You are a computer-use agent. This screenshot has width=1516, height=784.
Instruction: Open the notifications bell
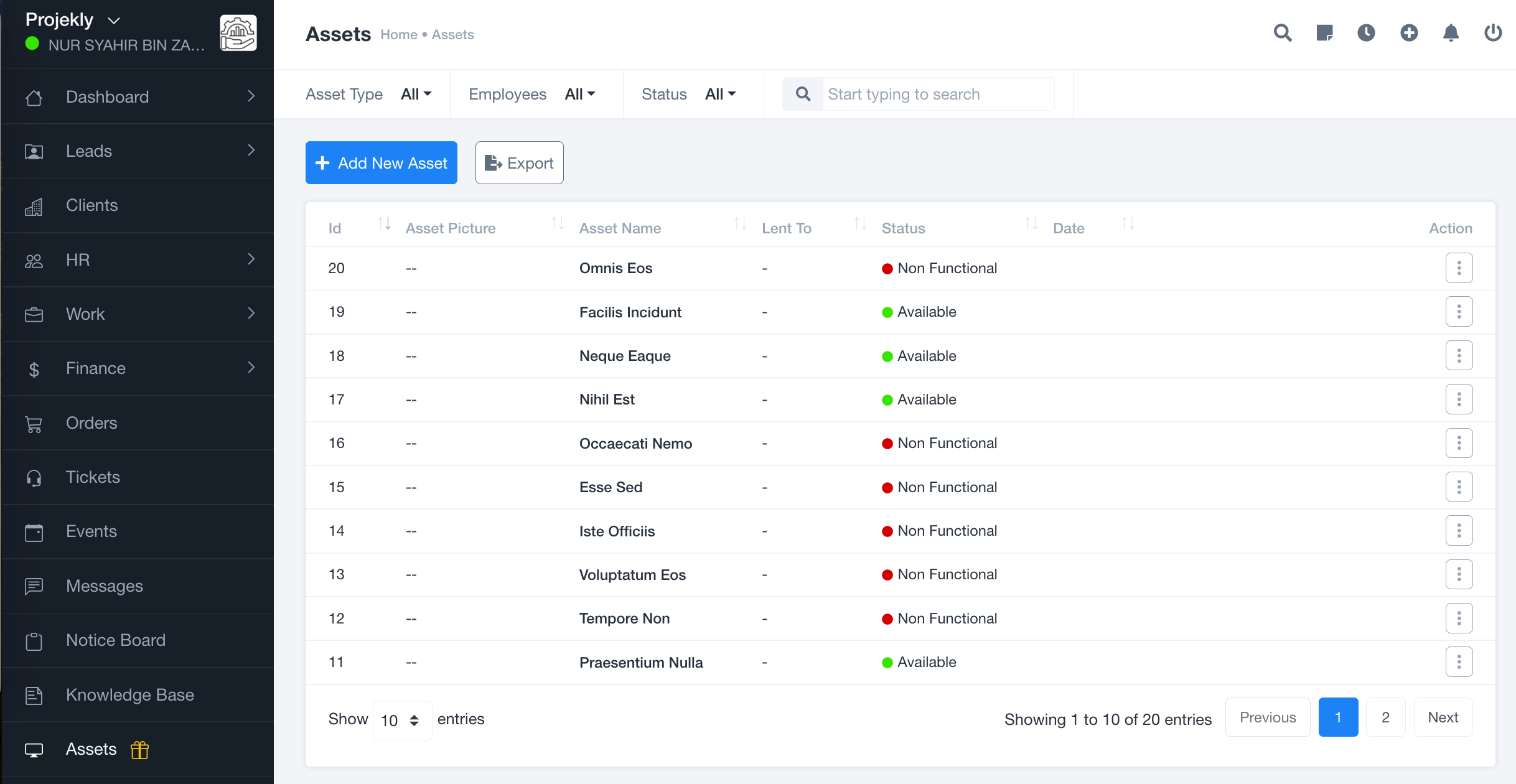(1451, 33)
